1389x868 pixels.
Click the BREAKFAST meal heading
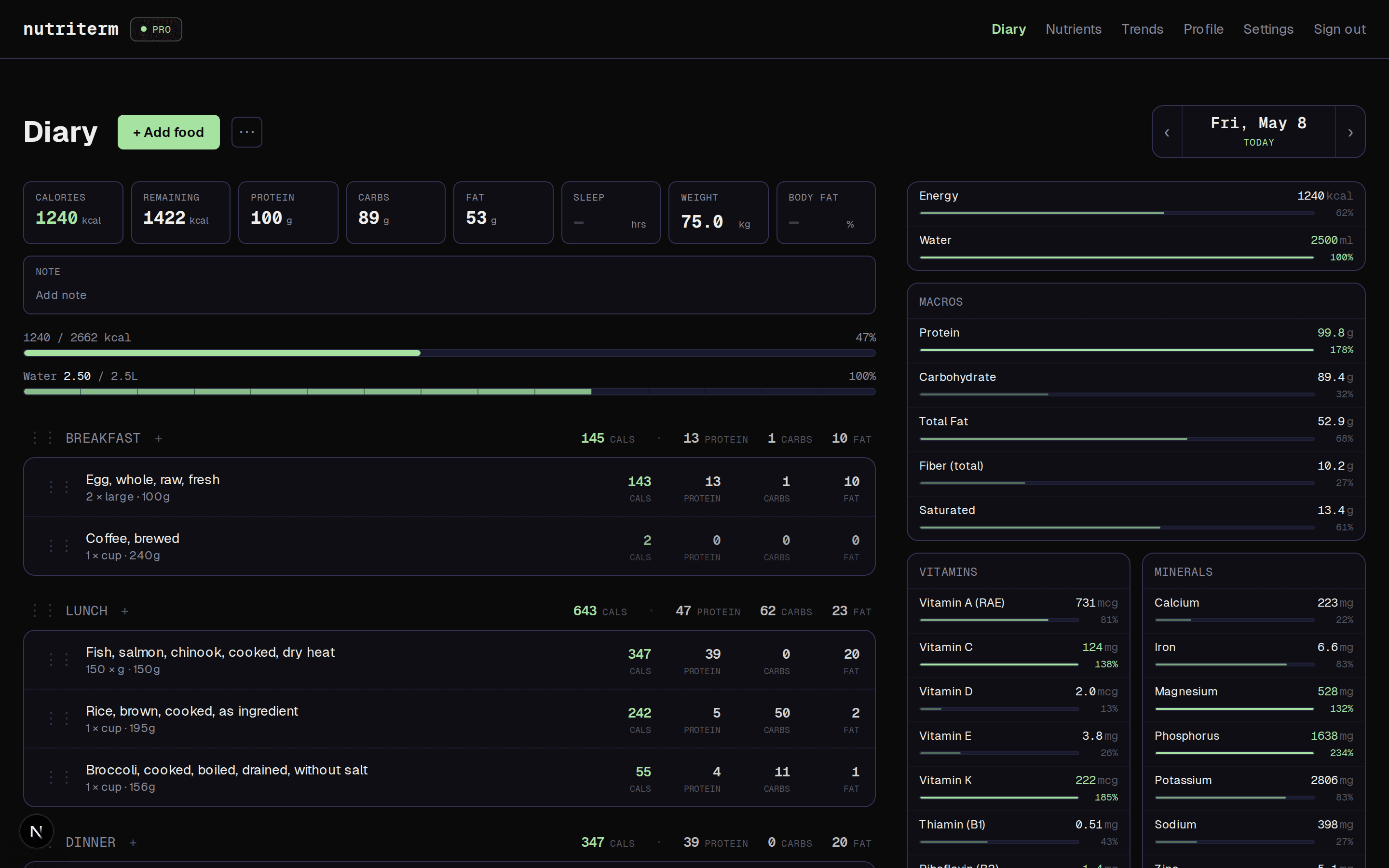coord(103,439)
